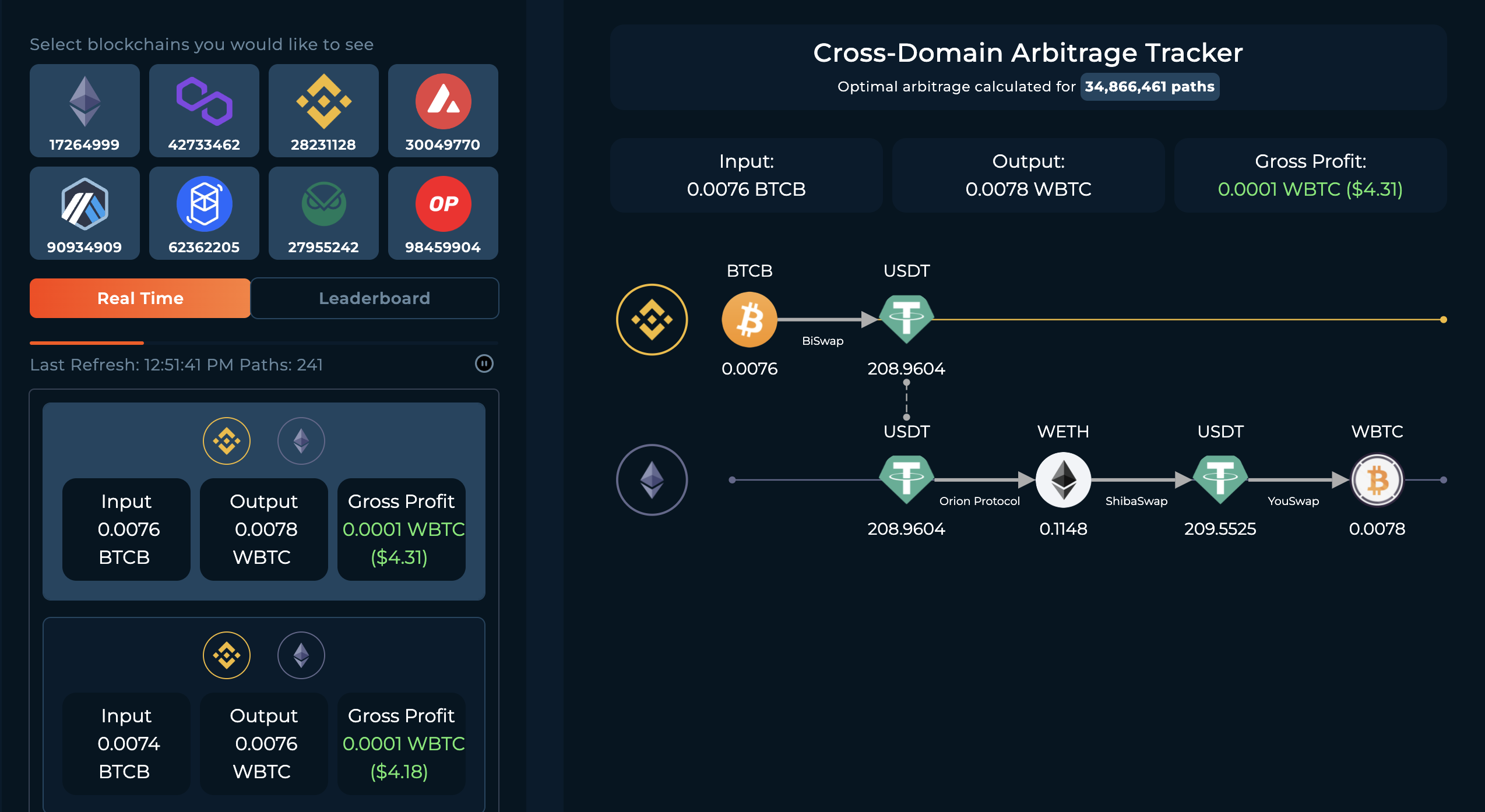The height and width of the screenshot is (812, 1485).
Task: Toggle the Arbitrum blockchain tile 90934909
Action: tap(85, 213)
